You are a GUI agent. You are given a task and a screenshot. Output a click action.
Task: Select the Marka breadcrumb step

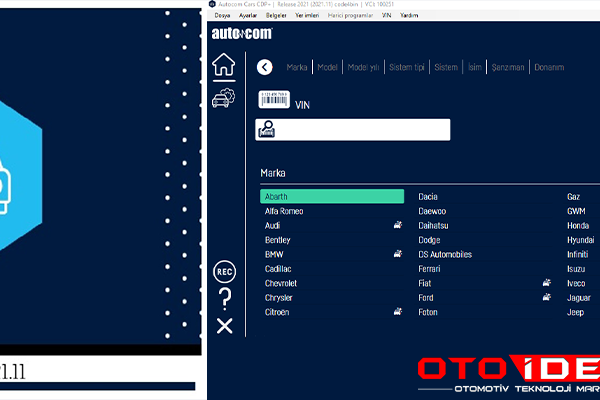click(x=297, y=67)
